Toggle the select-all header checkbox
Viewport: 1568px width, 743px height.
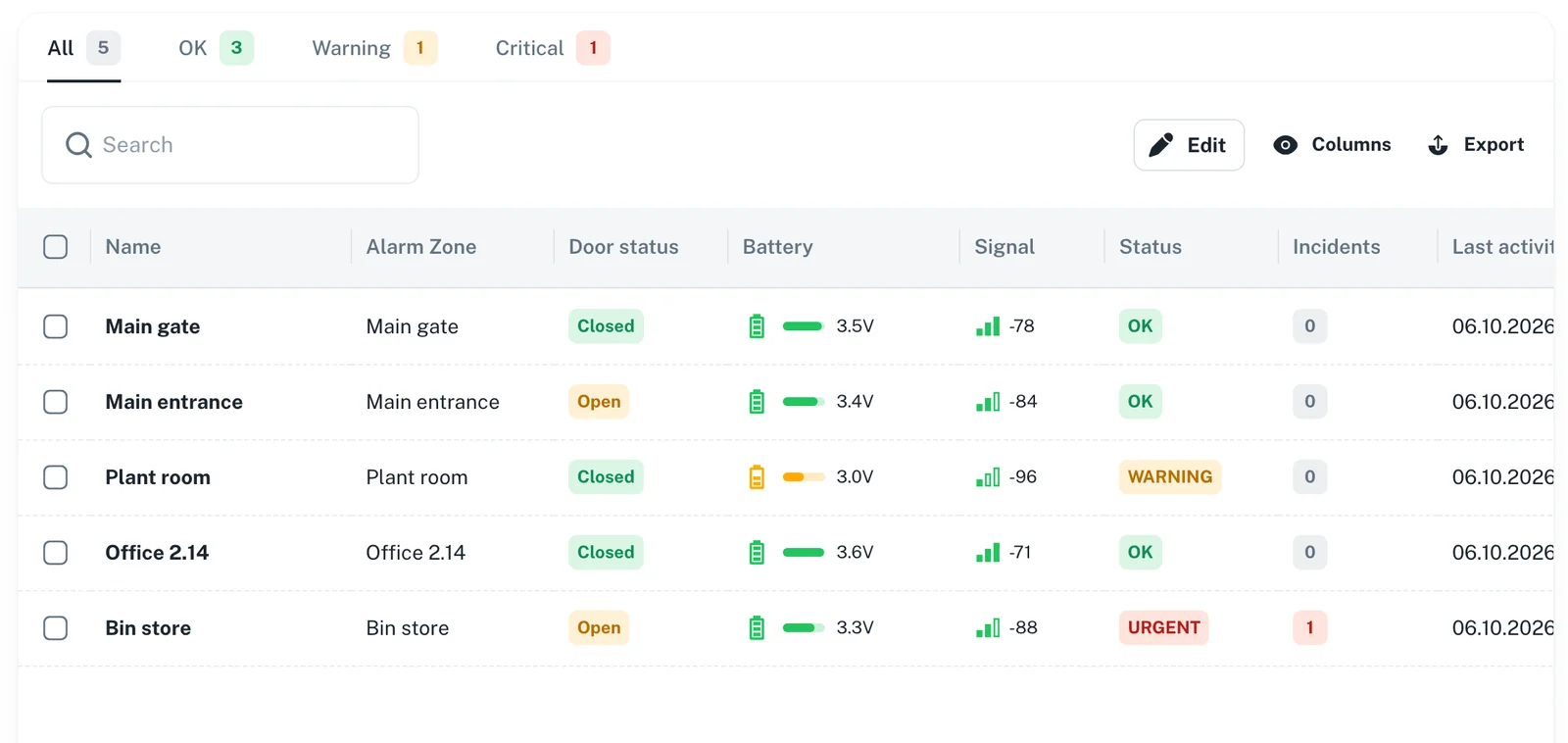coord(56,247)
